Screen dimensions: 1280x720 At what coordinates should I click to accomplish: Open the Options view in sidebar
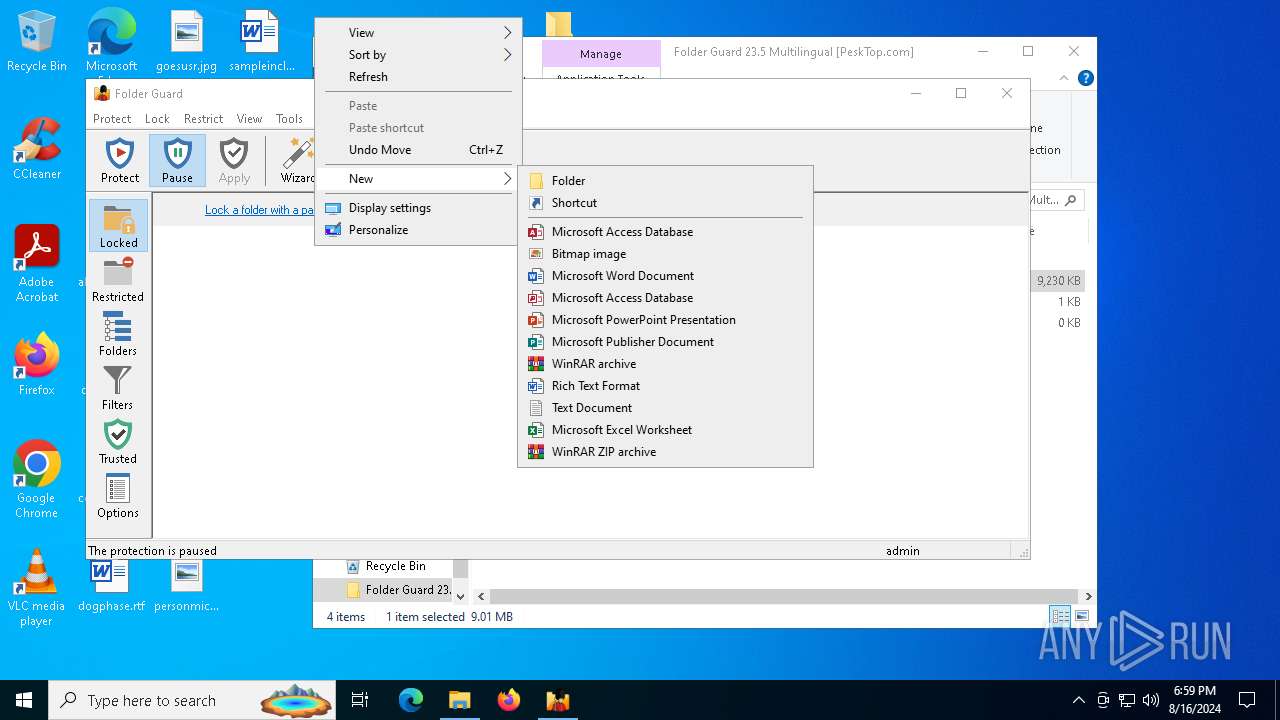point(118,496)
